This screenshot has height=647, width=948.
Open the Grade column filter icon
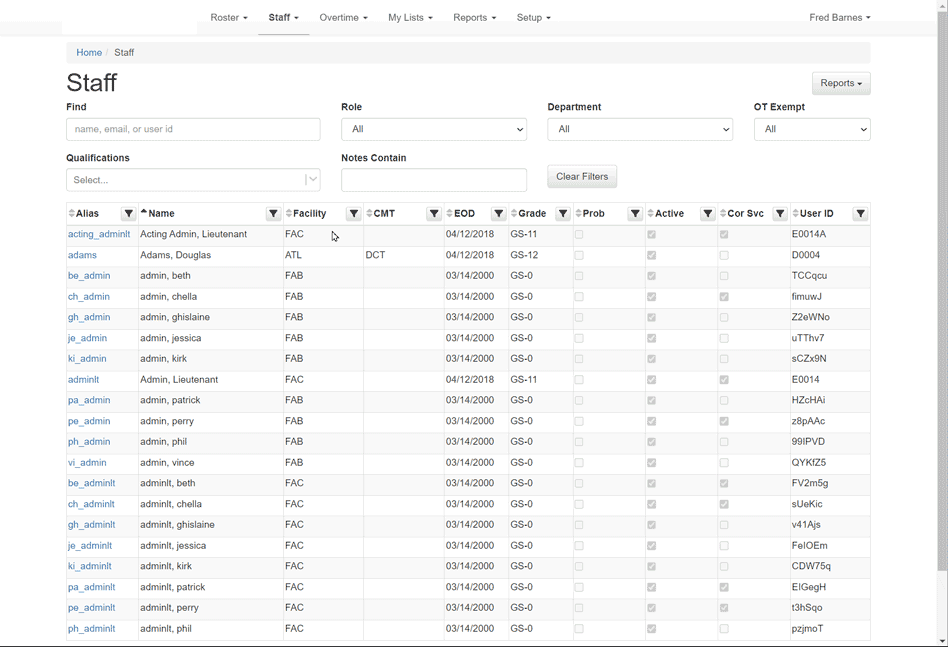click(563, 214)
